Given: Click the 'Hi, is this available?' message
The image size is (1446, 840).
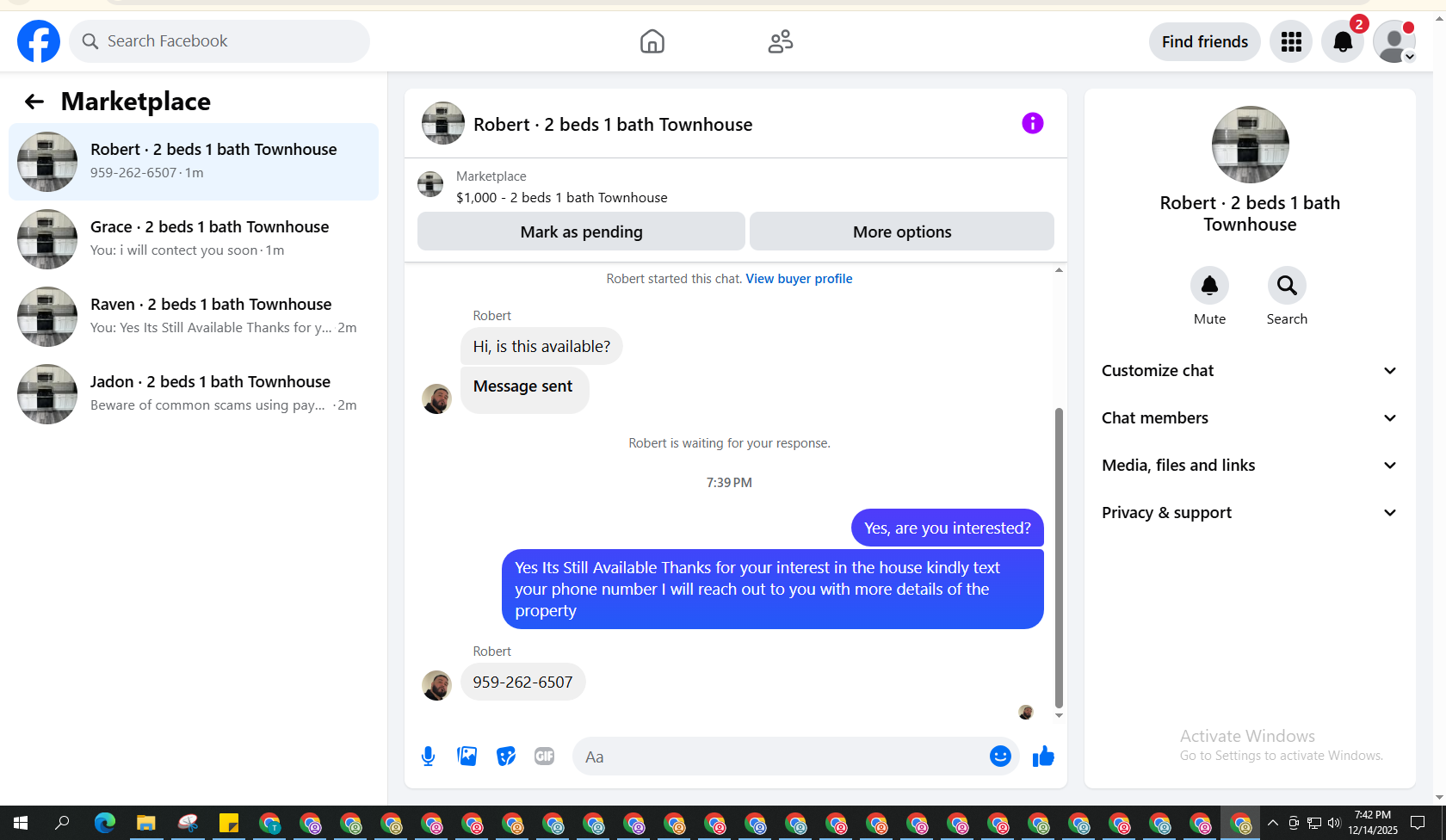Looking at the screenshot, I should click(541, 346).
